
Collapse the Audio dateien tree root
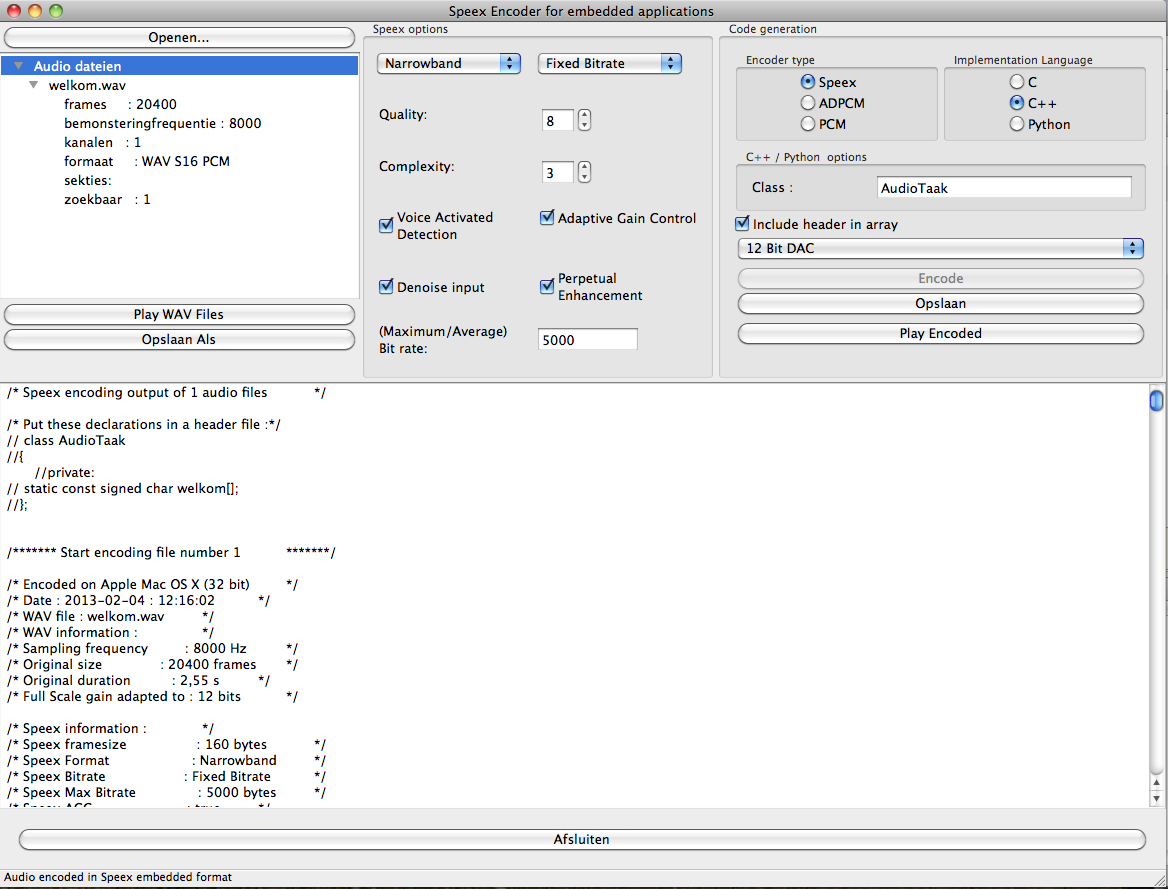coord(19,66)
